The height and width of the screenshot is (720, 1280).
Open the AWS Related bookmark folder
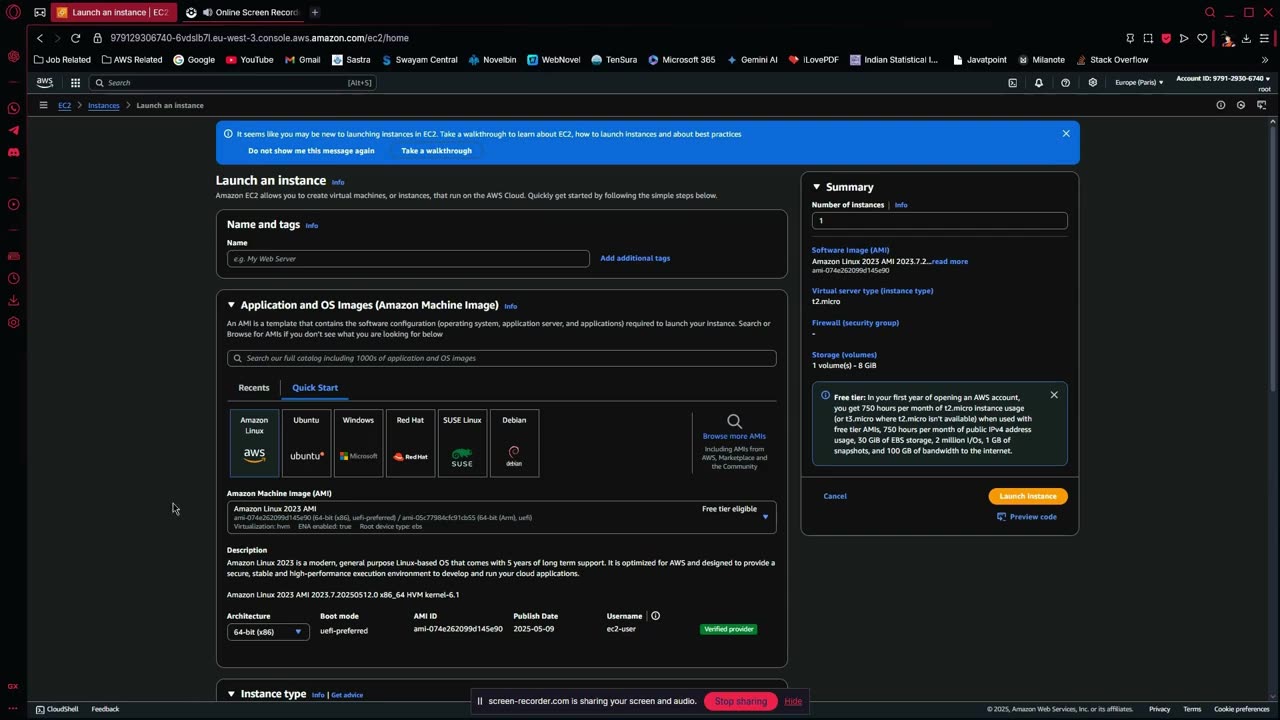[132, 60]
